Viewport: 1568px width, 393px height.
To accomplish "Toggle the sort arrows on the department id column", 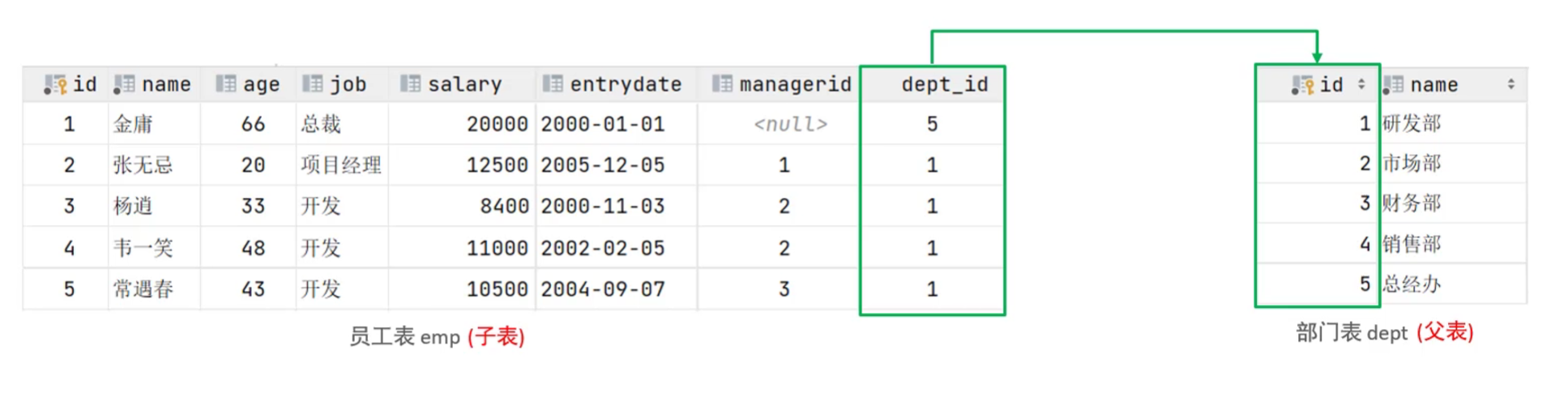I will pos(1361,84).
